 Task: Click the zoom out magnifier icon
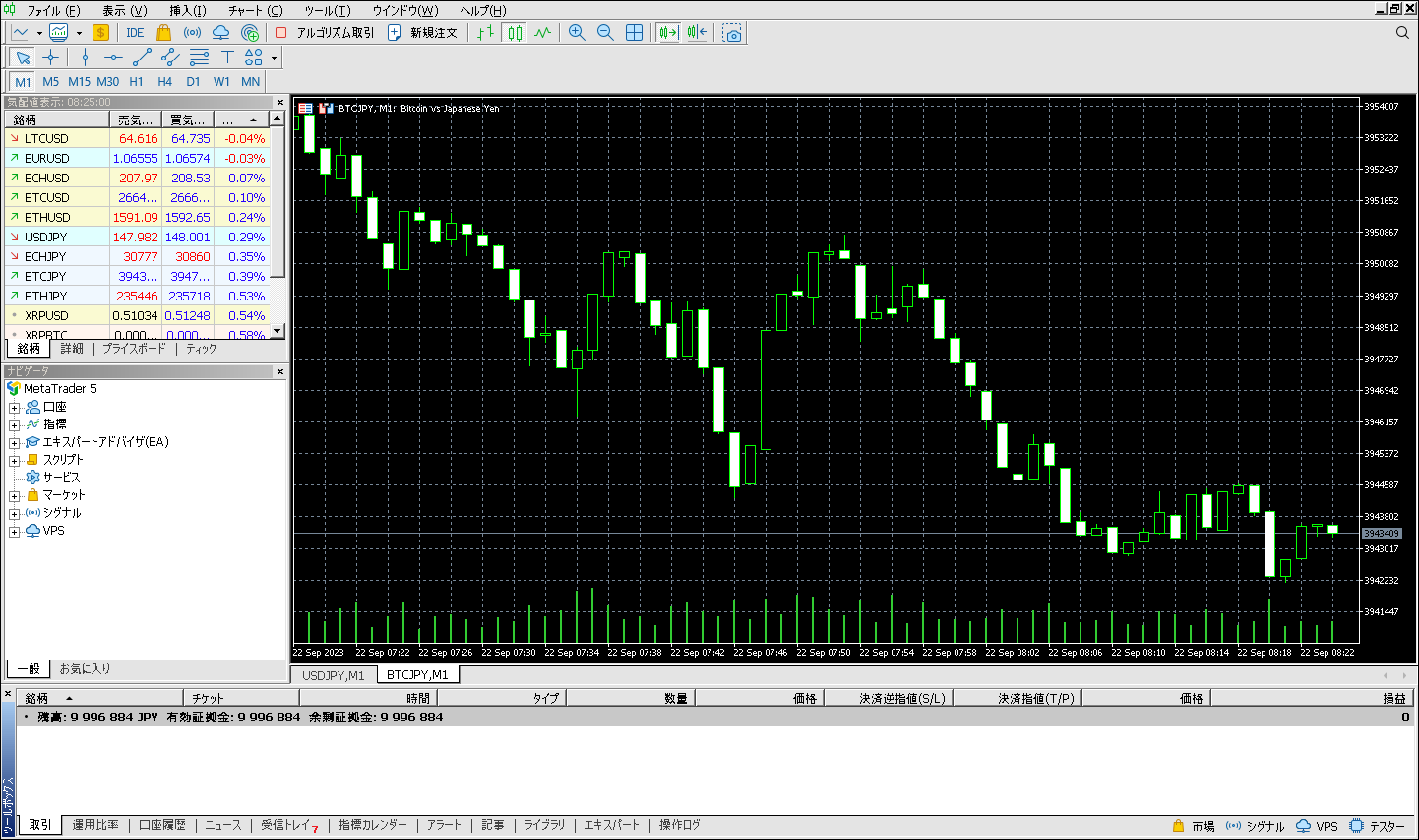click(x=605, y=33)
